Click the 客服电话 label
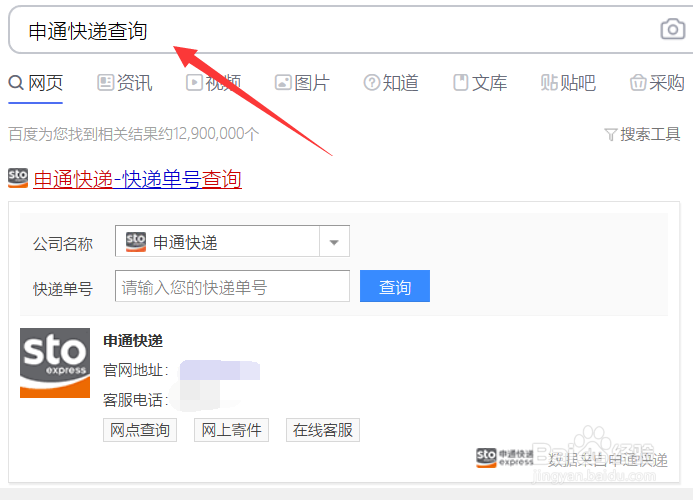 click(136, 400)
